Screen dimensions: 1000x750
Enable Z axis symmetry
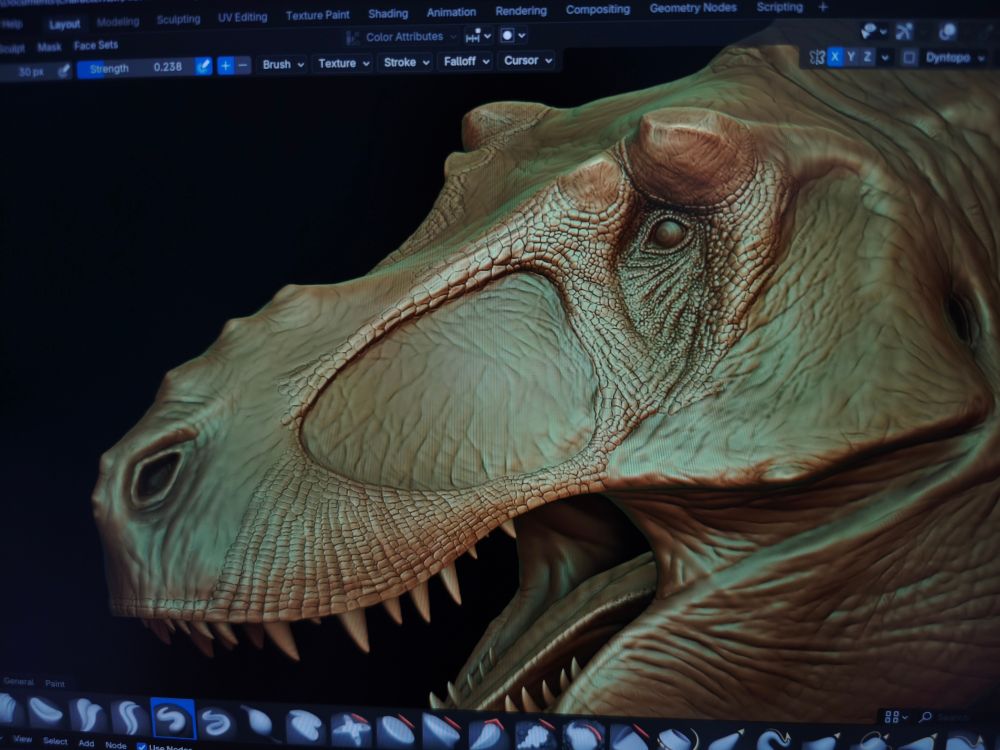[867, 57]
